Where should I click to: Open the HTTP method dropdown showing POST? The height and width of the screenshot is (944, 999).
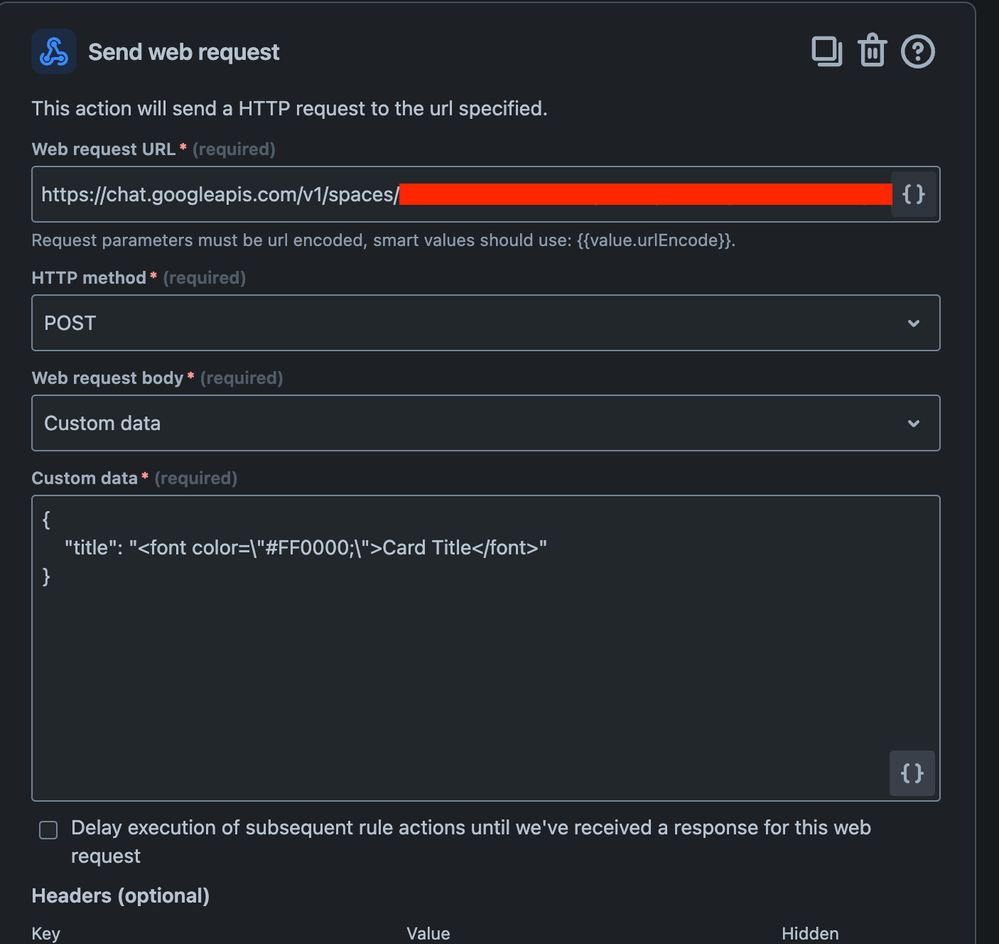coord(485,323)
